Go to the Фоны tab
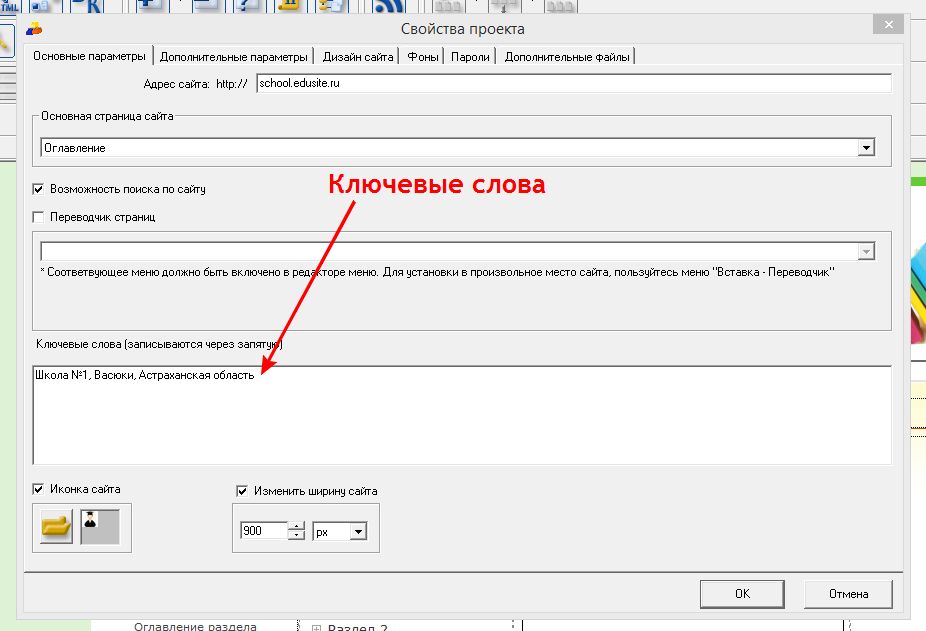This screenshot has height=631, width=926. 423,57
